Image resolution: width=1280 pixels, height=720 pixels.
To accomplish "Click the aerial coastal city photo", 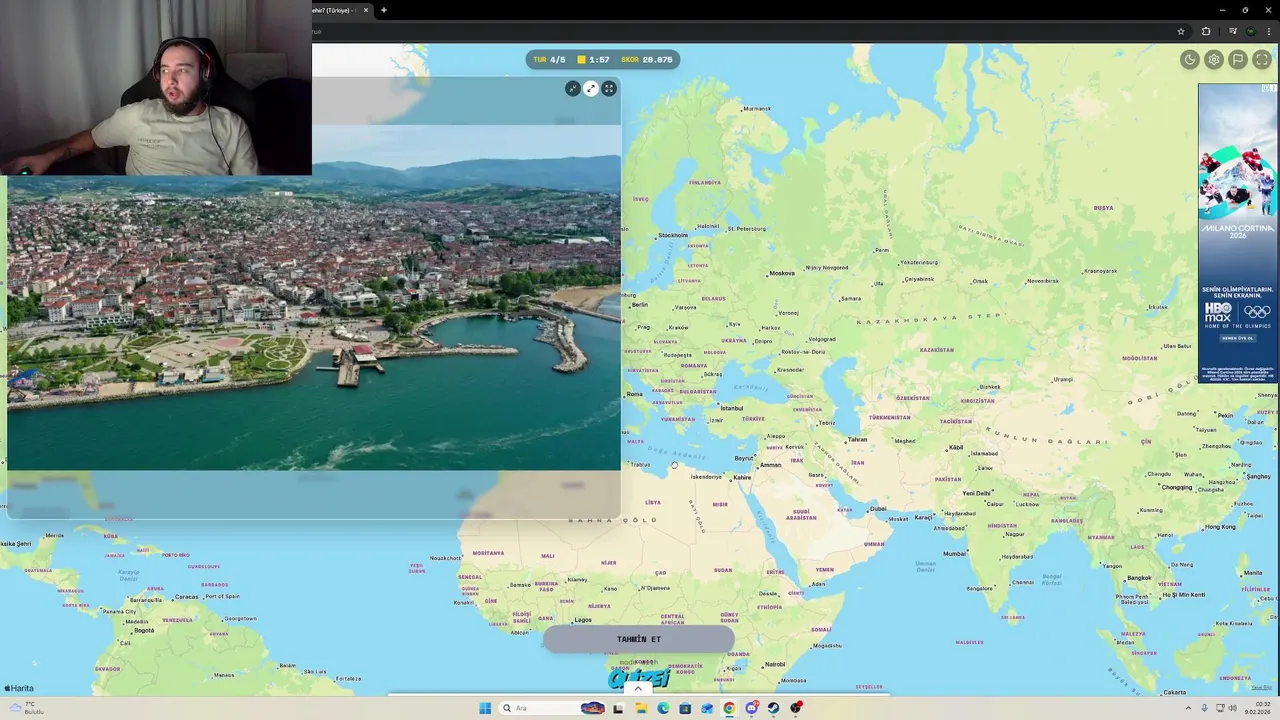I will pyautogui.click(x=314, y=297).
